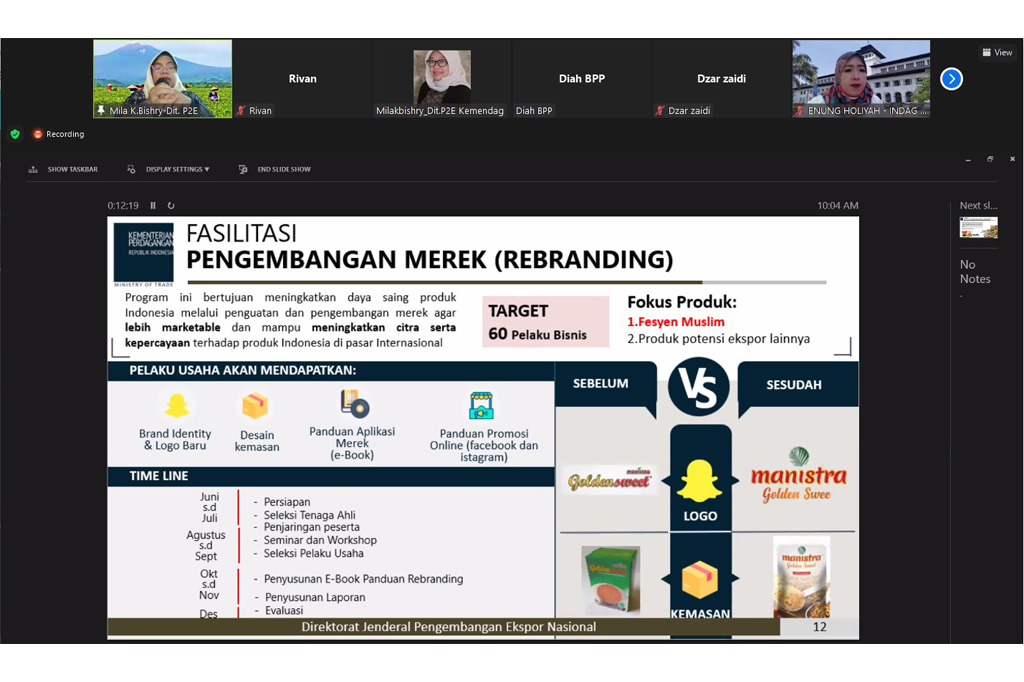Click the 10:04 AM clock display
Screen dimensions: 1024x682
[x=838, y=205]
